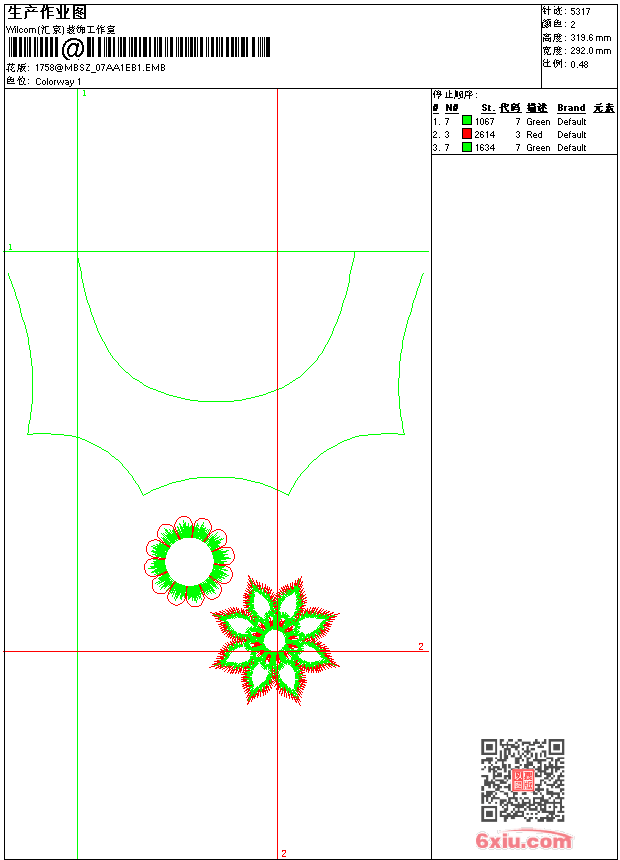The image size is (620, 860).
Task: Click the scale value 0.48
Action: [579, 65]
